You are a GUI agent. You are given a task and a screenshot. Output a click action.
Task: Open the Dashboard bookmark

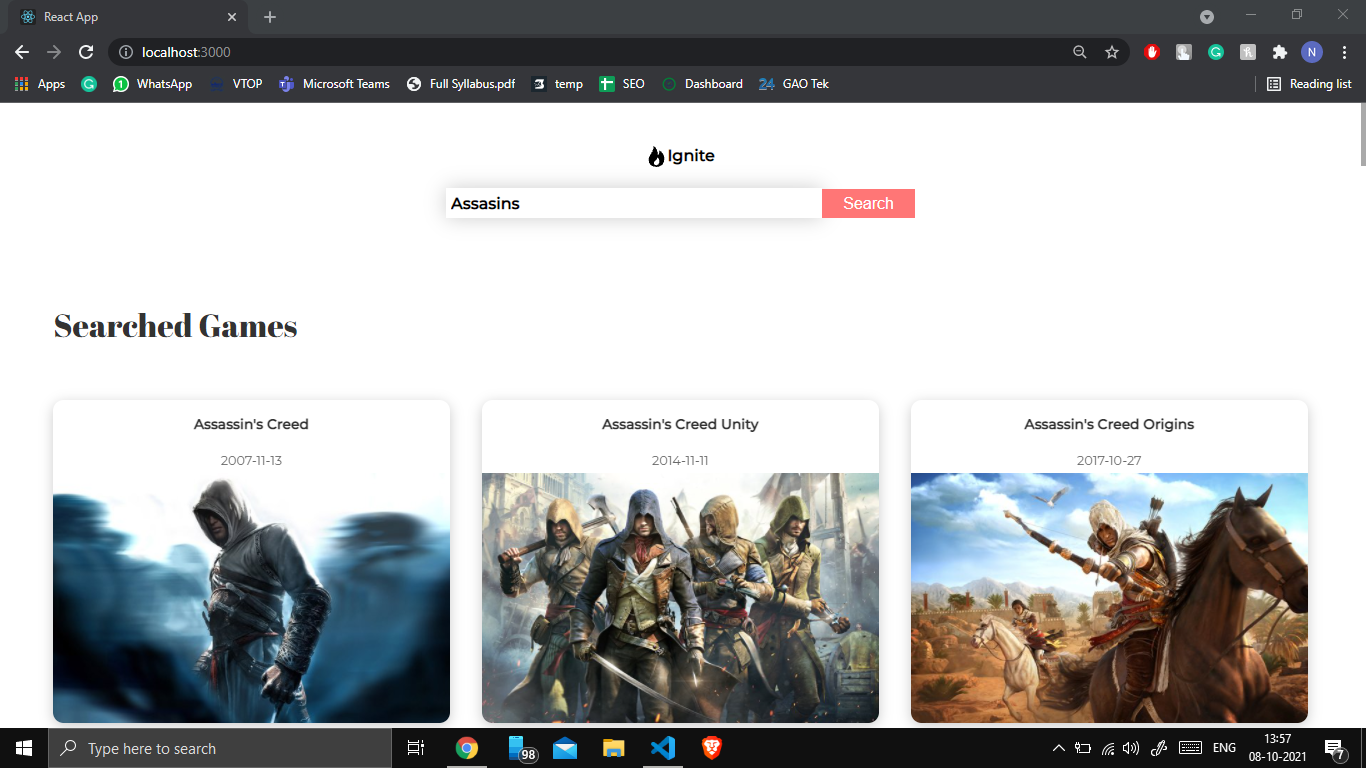point(702,84)
